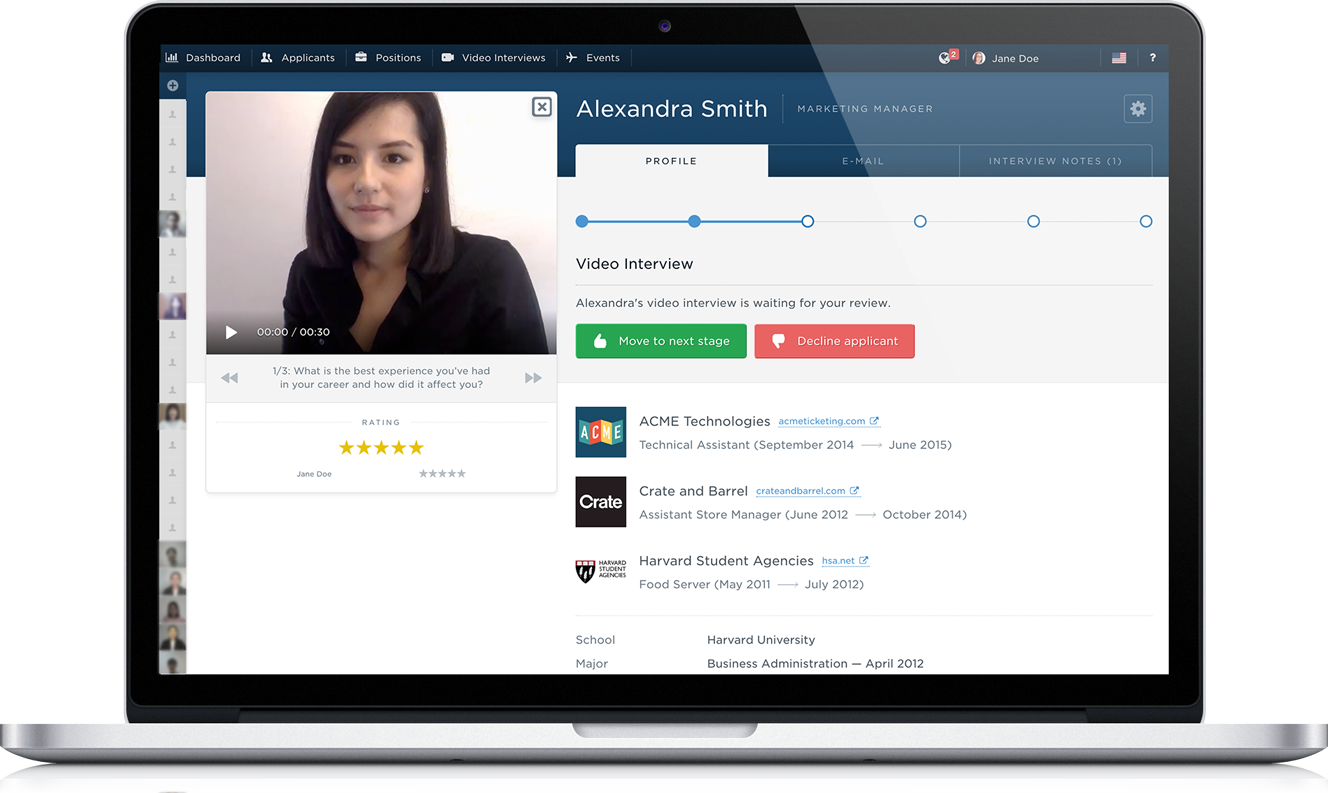Go to previous interview question

230,378
